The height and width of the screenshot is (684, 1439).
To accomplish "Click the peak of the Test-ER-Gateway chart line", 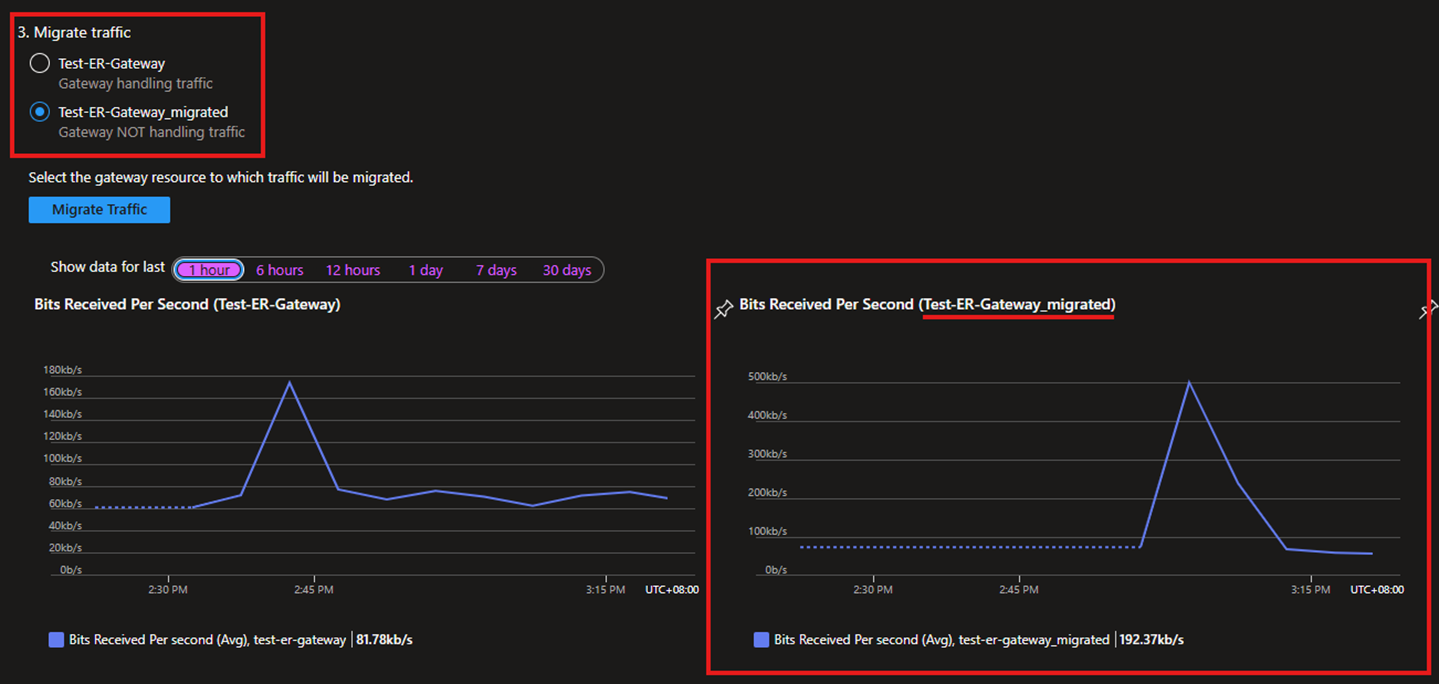I will coord(290,382).
